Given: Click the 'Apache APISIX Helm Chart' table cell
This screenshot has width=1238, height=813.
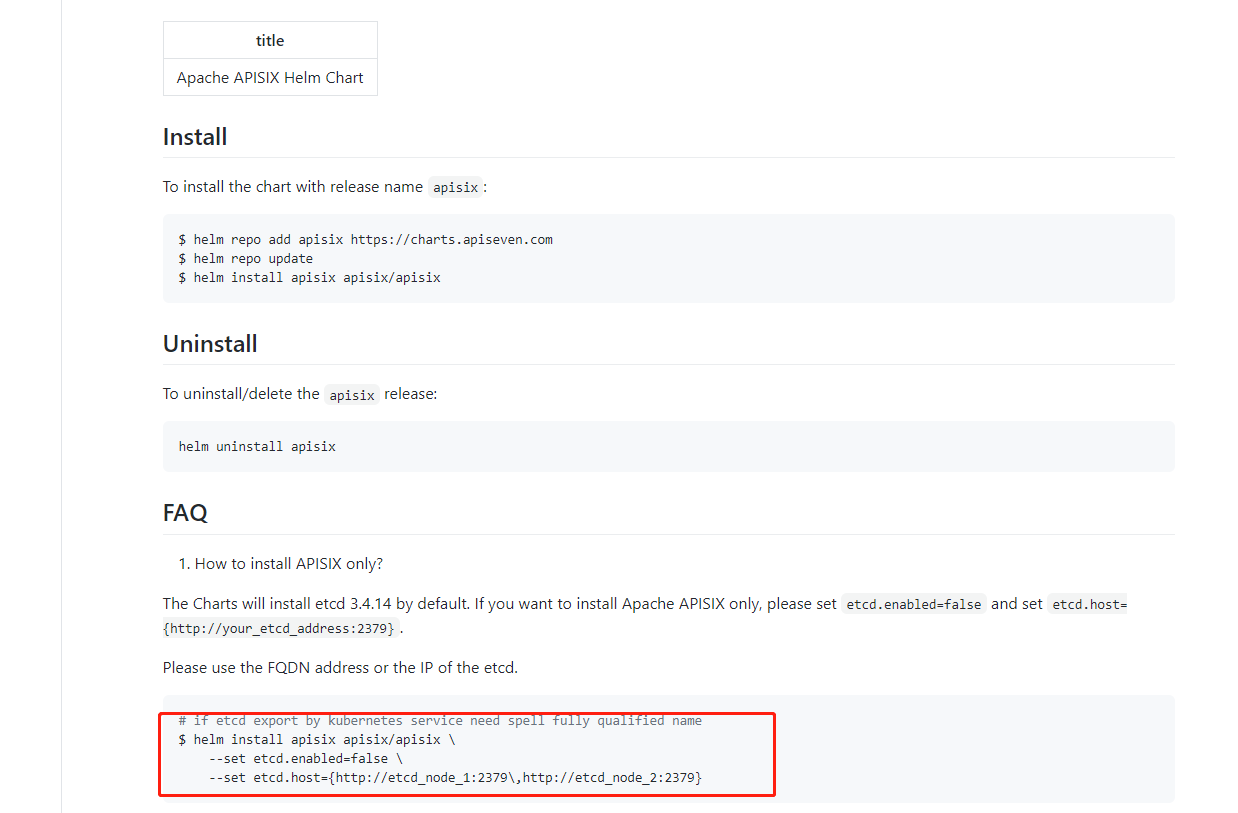Looking at the screenshot, I should pyautogui.click(x=270, y=77).
